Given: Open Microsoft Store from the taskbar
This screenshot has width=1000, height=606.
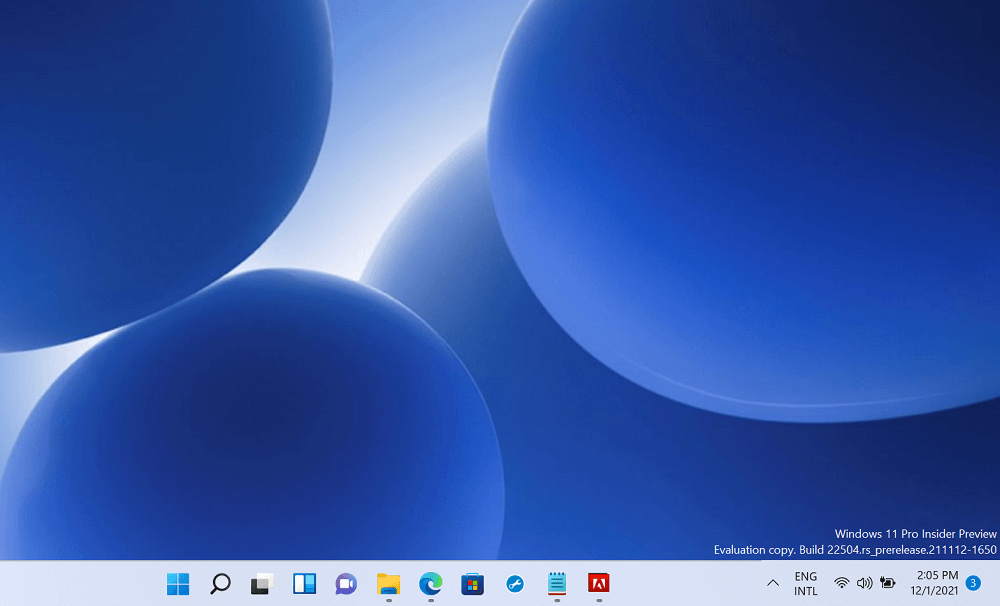Looking at the screenshot, I should tap(473, 584).
